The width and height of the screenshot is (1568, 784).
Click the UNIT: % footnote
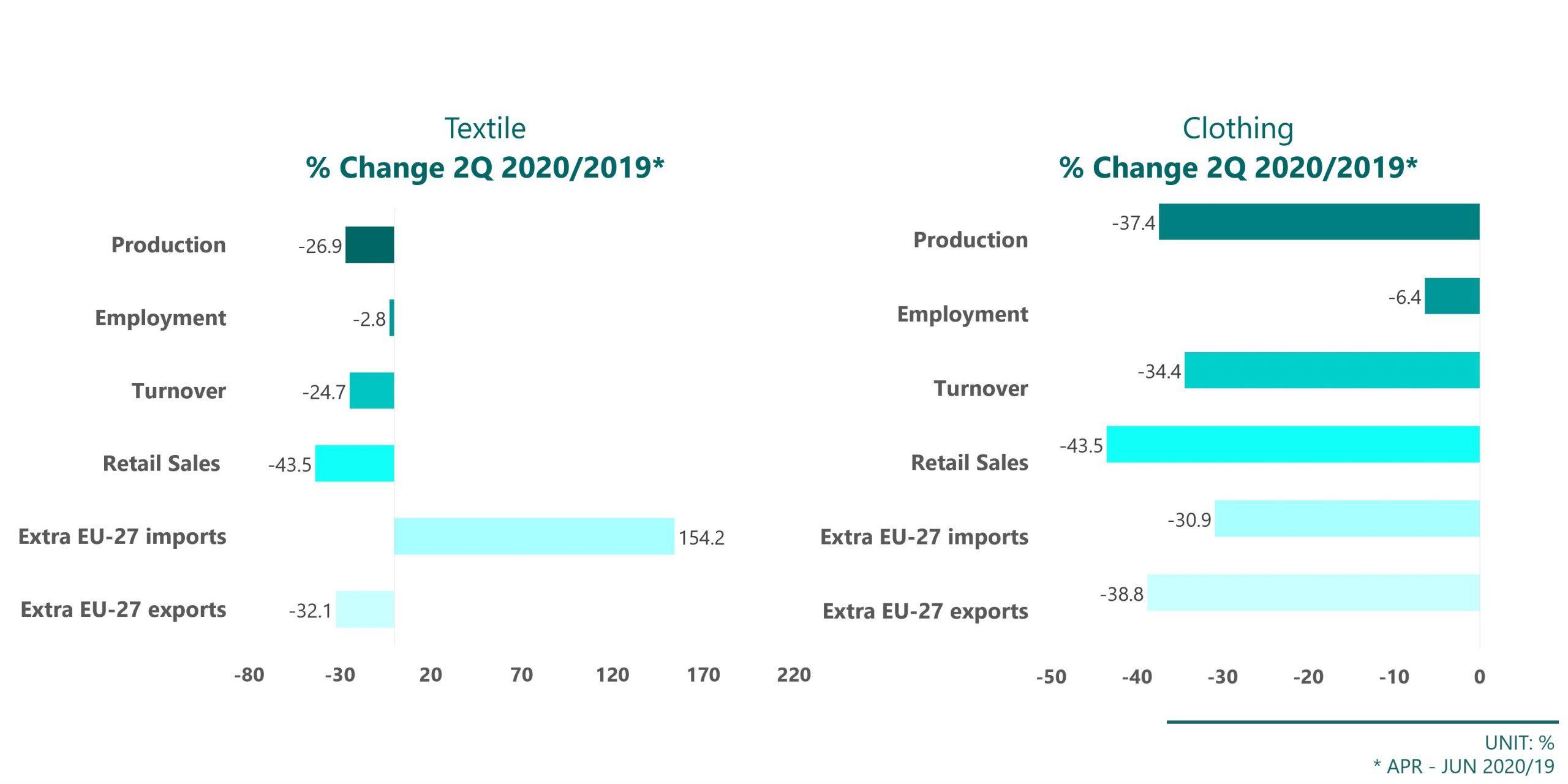1519,743
